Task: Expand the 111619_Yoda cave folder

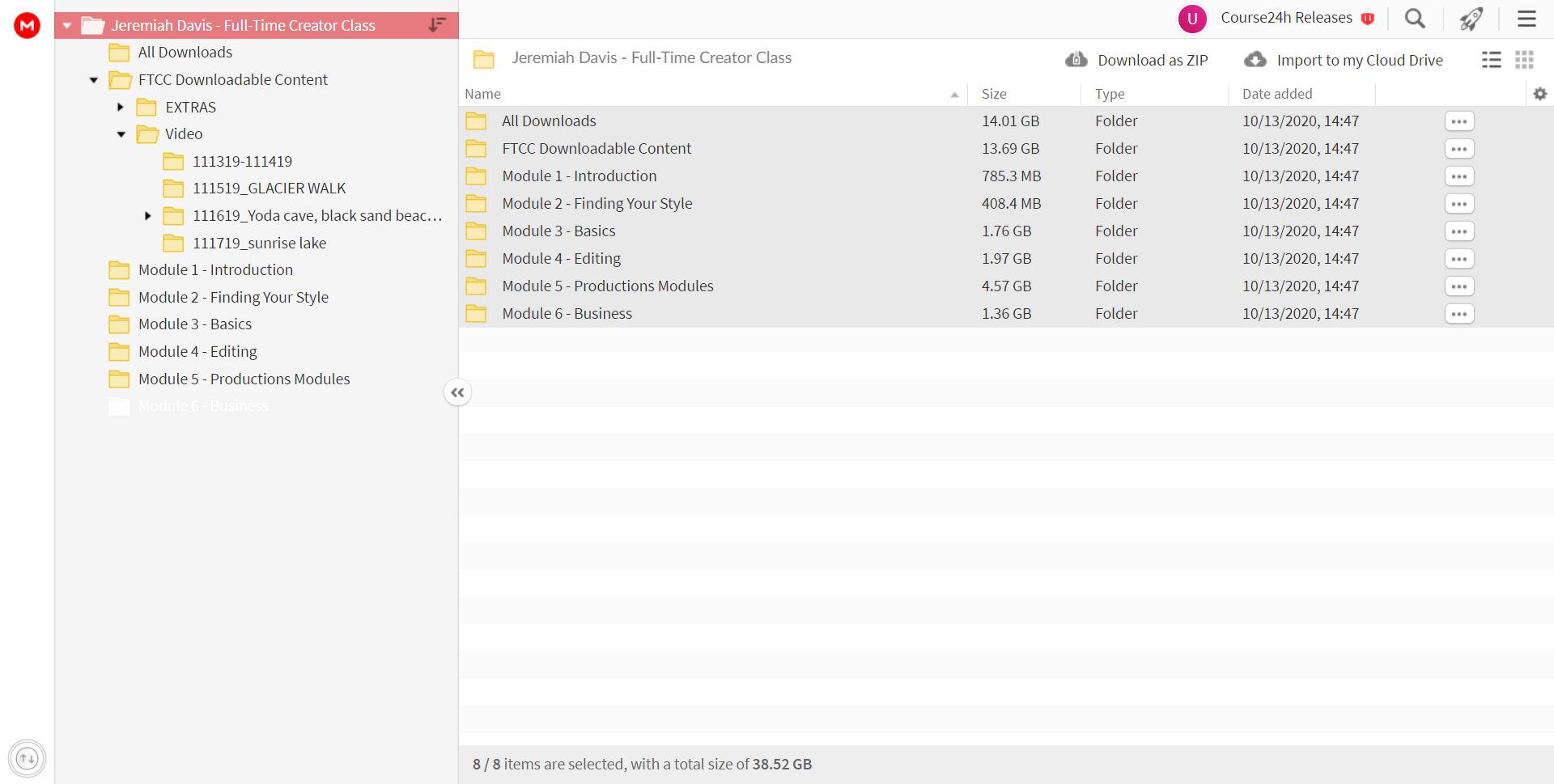Action: pyautogui.click(x=147, y=216)
